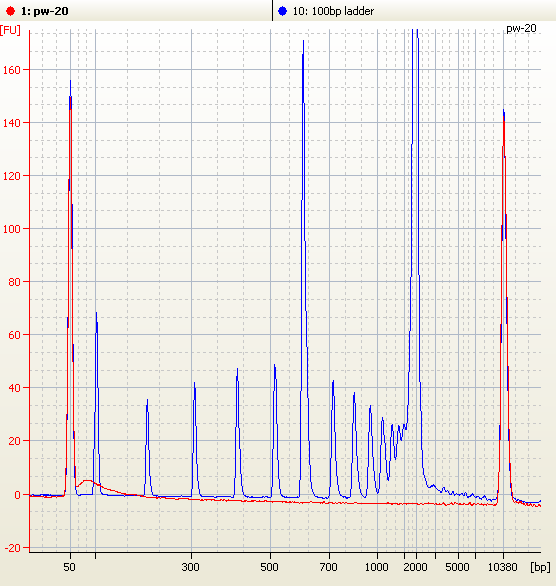Click the blue dot legend for ladder
Viewport: 556px width, 586px height.
click(x=282, y=11)
